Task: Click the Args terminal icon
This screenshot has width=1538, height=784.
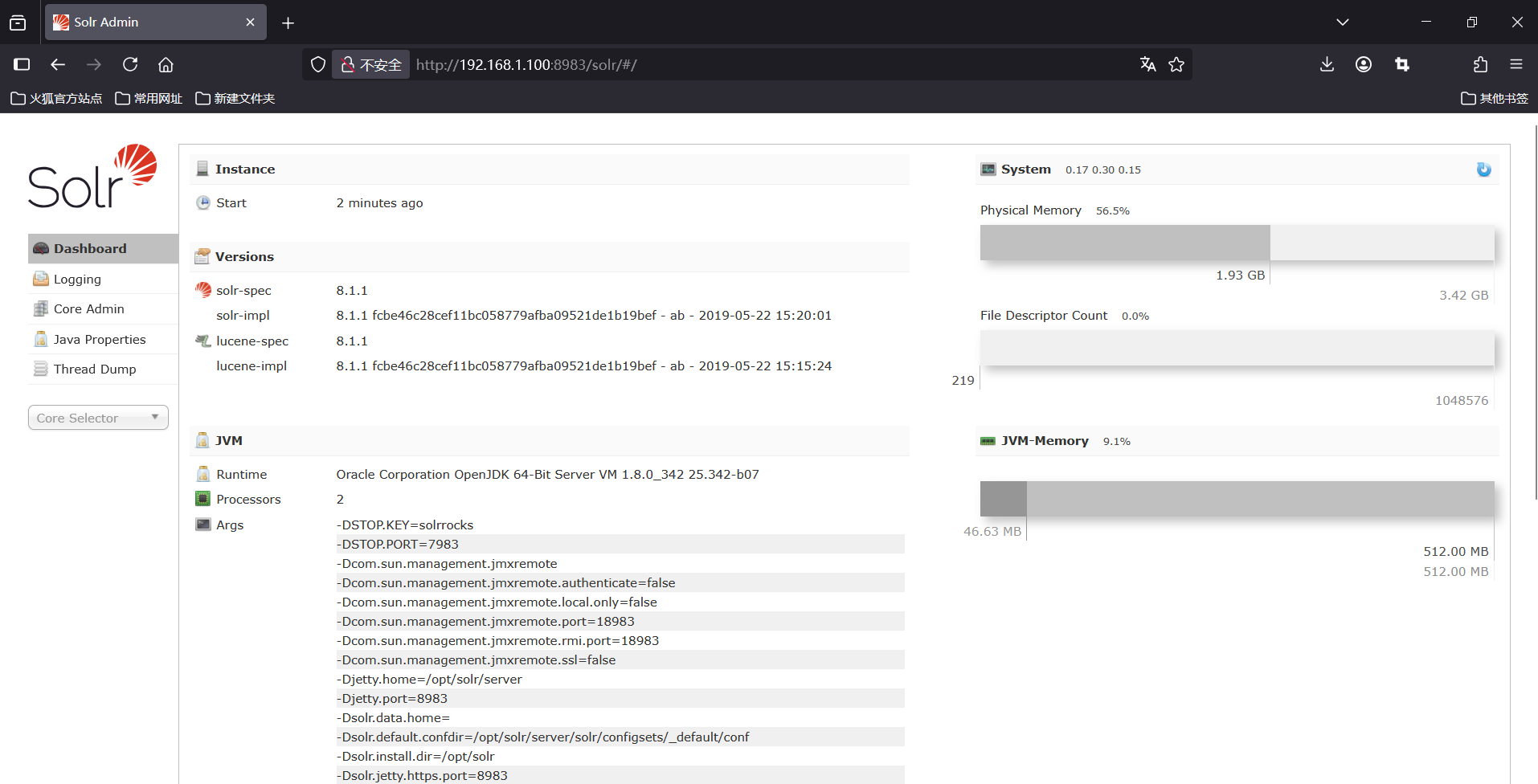Action: click(x=203, y=525)
